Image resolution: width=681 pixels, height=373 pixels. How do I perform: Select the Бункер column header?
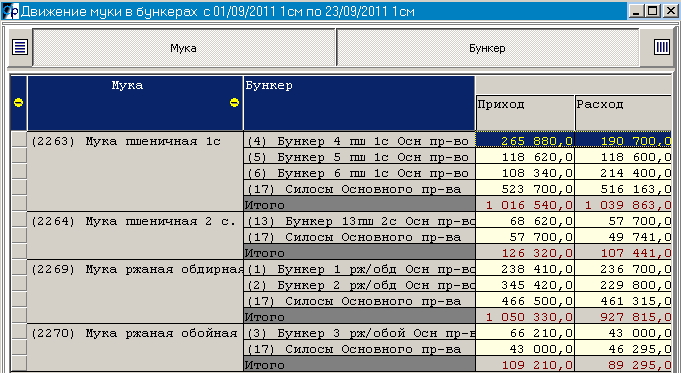coord(359,103)
